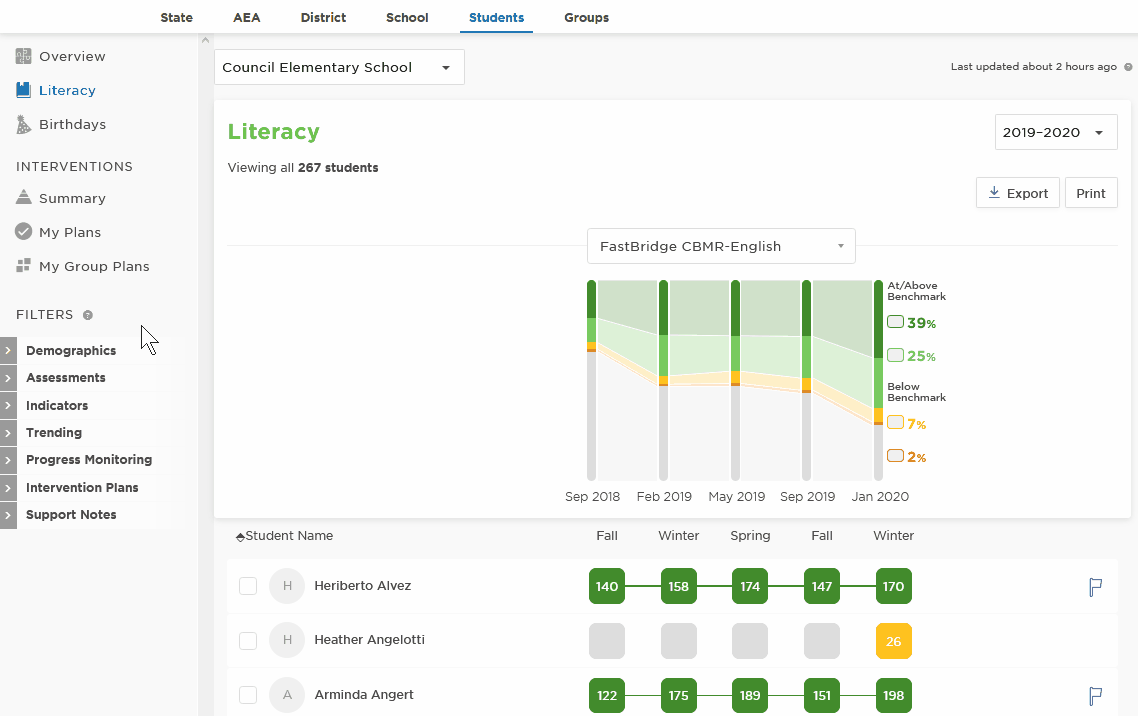Switch to the Groups tab

pos(586,17)
